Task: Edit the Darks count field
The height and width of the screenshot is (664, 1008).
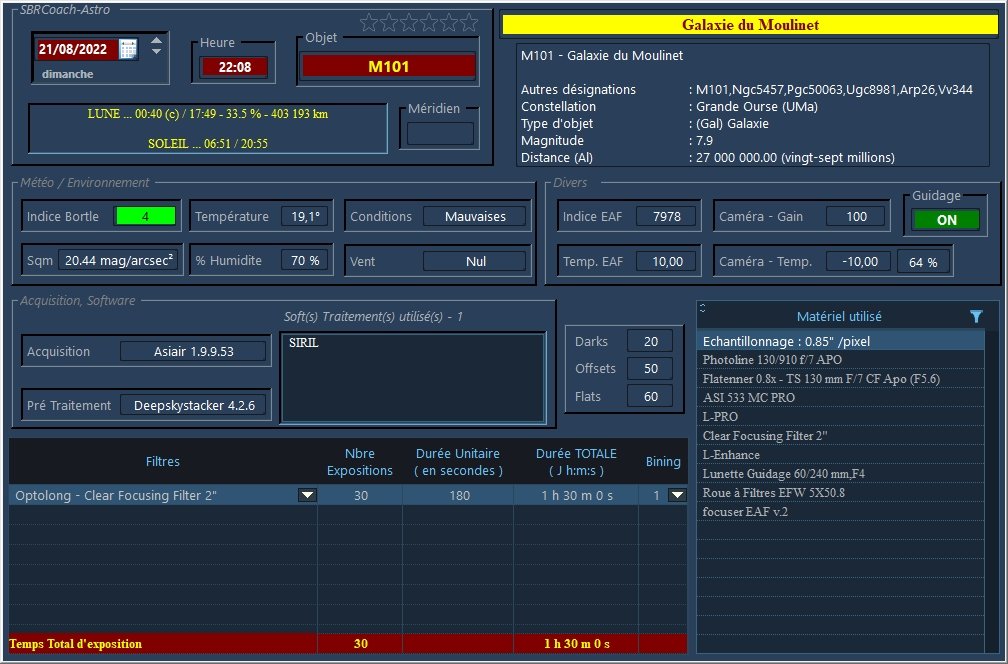Action: point(651,341)
